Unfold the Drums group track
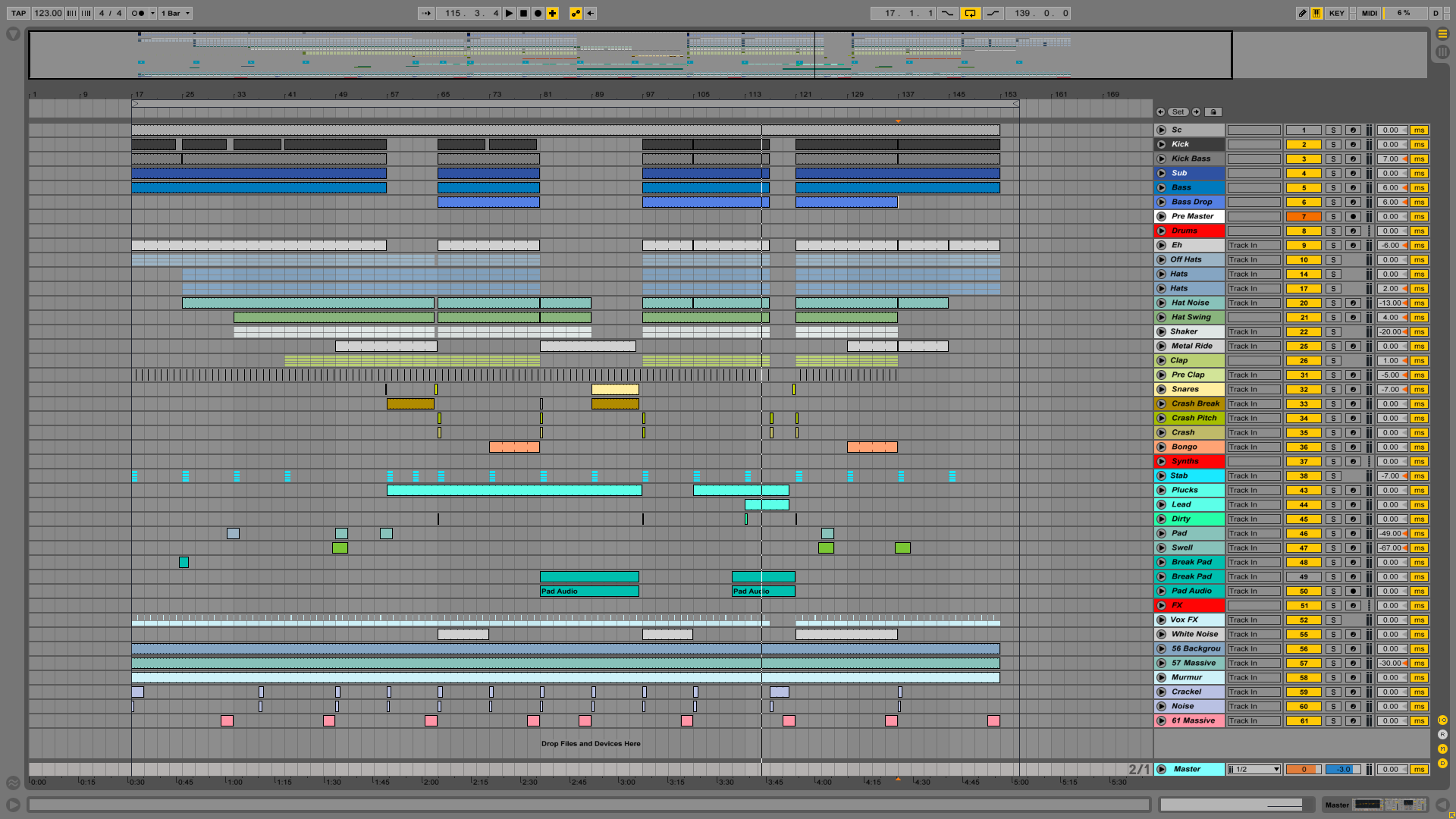 [1161, 231]
